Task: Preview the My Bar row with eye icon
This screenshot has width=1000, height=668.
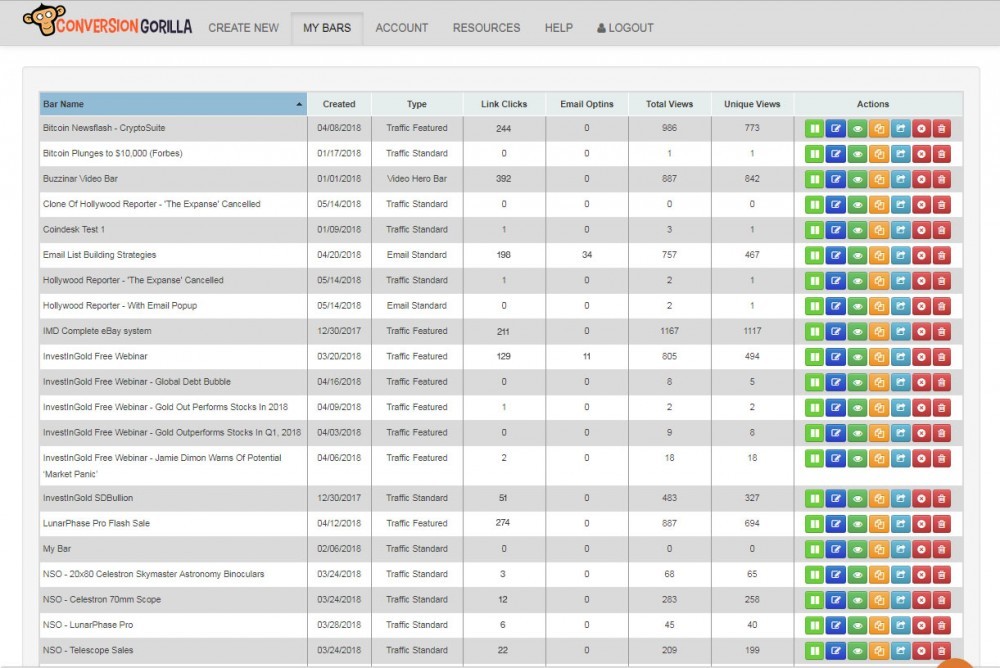Action: [x=857, y=549]
